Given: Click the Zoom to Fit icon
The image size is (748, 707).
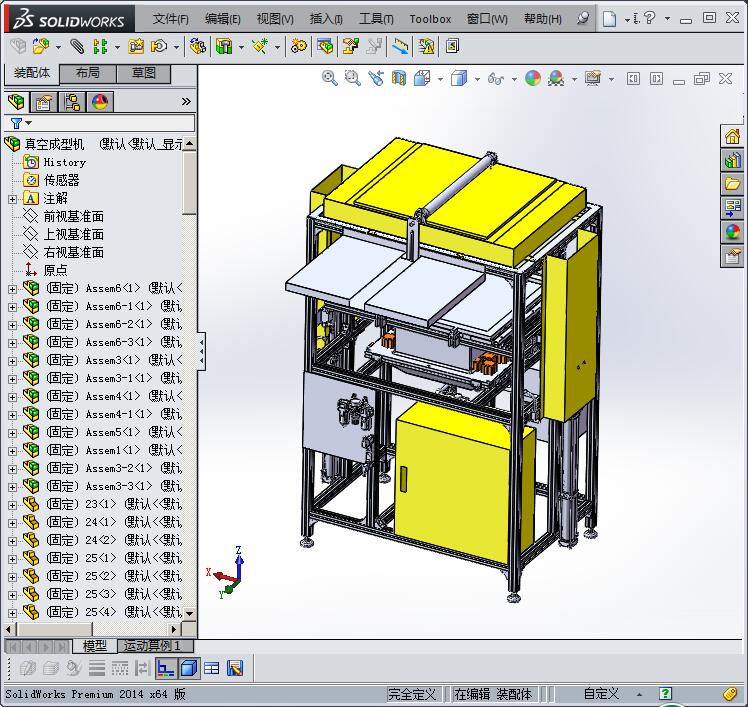Looking at the screenshot, I should [x=329, y=78].
